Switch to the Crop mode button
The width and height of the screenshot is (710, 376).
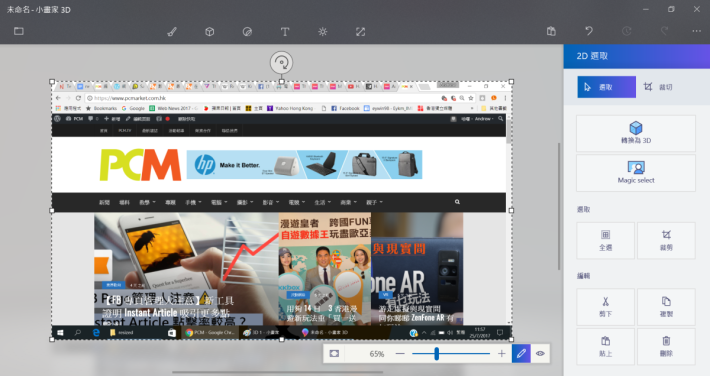tap(658, 87)
